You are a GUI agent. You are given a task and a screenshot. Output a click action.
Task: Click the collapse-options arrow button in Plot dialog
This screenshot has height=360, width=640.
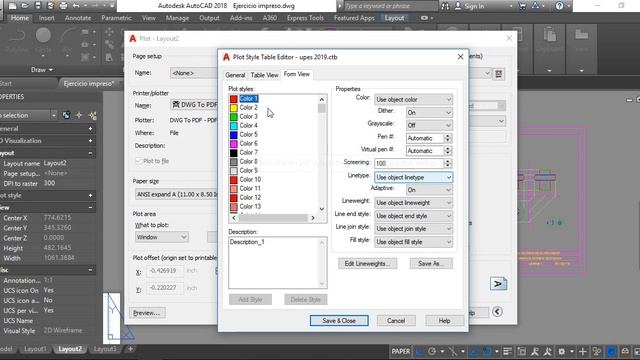(497, 312)
